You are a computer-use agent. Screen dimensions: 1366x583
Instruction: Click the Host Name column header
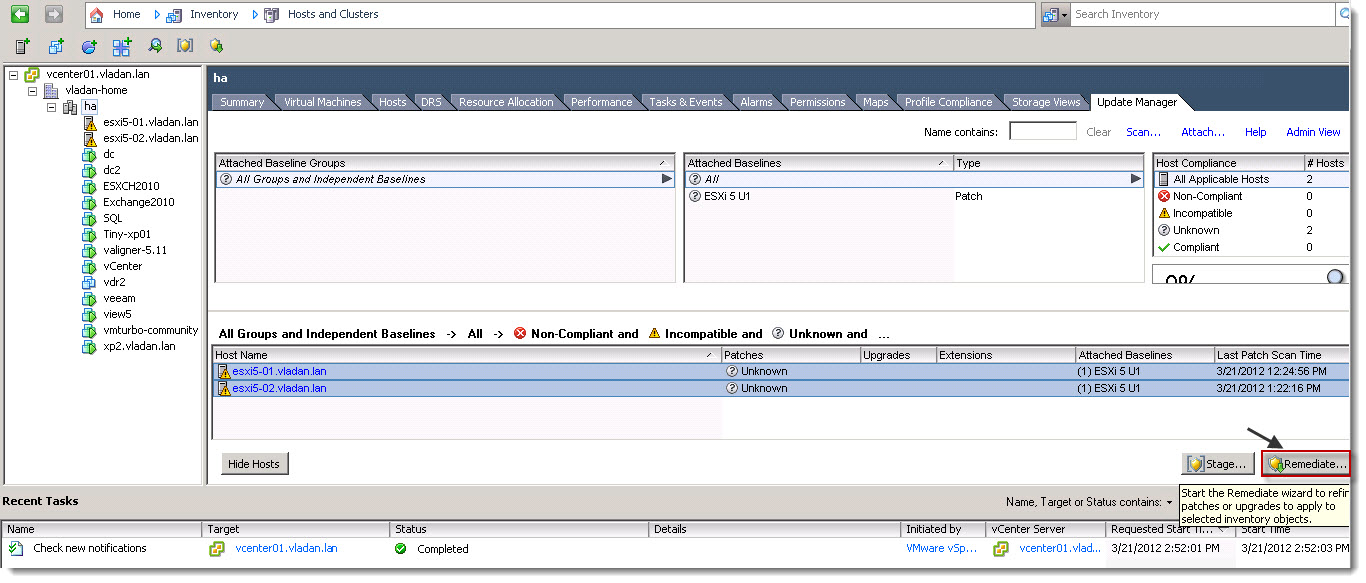pyautogui.click(x=467, y=355)
